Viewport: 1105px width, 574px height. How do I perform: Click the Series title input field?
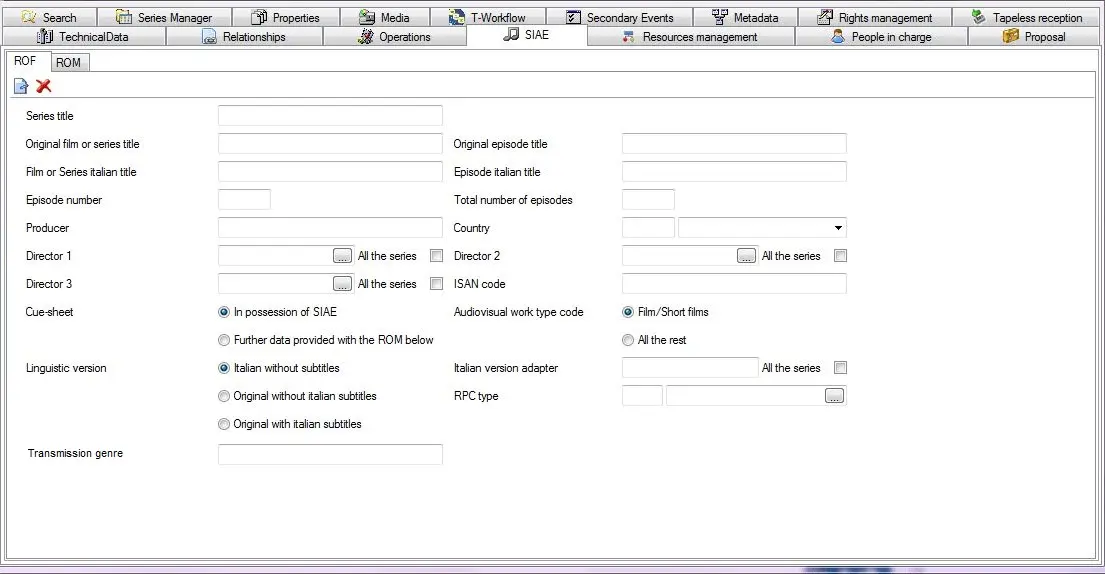(x=329, y=116)
